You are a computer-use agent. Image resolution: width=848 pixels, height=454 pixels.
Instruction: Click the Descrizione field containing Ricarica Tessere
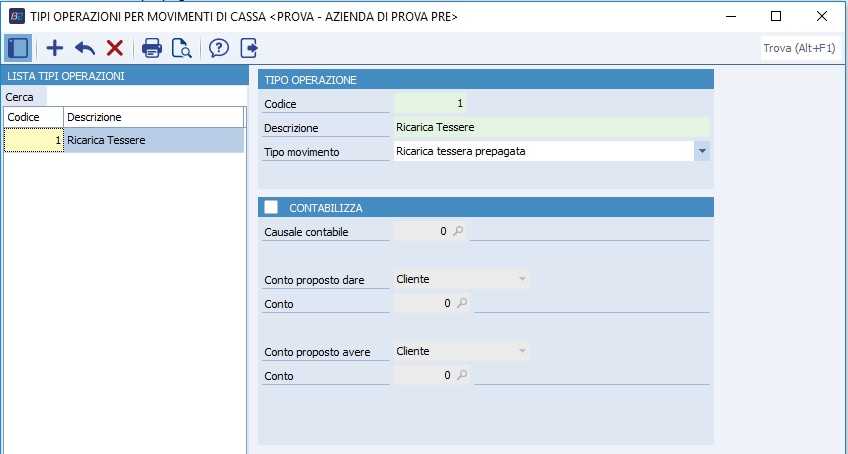550,127
